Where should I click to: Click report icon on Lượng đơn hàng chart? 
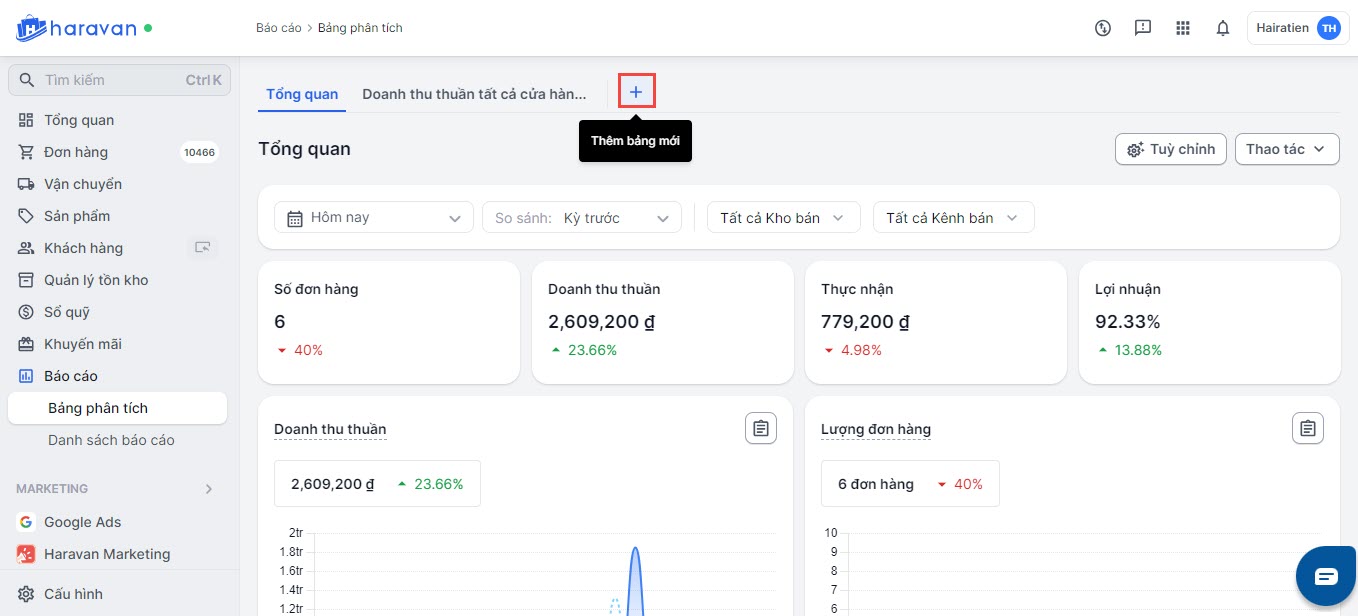point(1307,428)
